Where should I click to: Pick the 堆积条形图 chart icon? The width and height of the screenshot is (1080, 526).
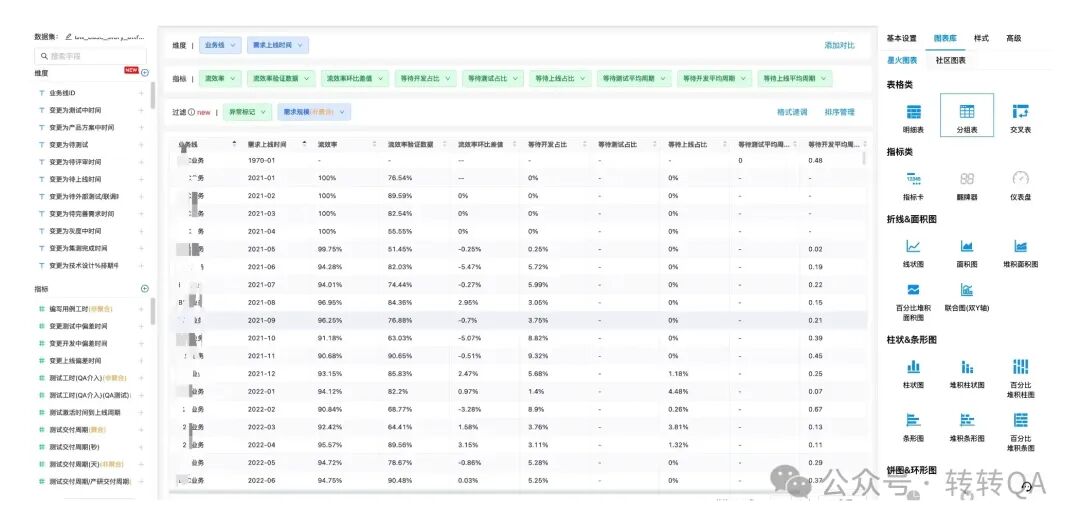pos(967,420)
